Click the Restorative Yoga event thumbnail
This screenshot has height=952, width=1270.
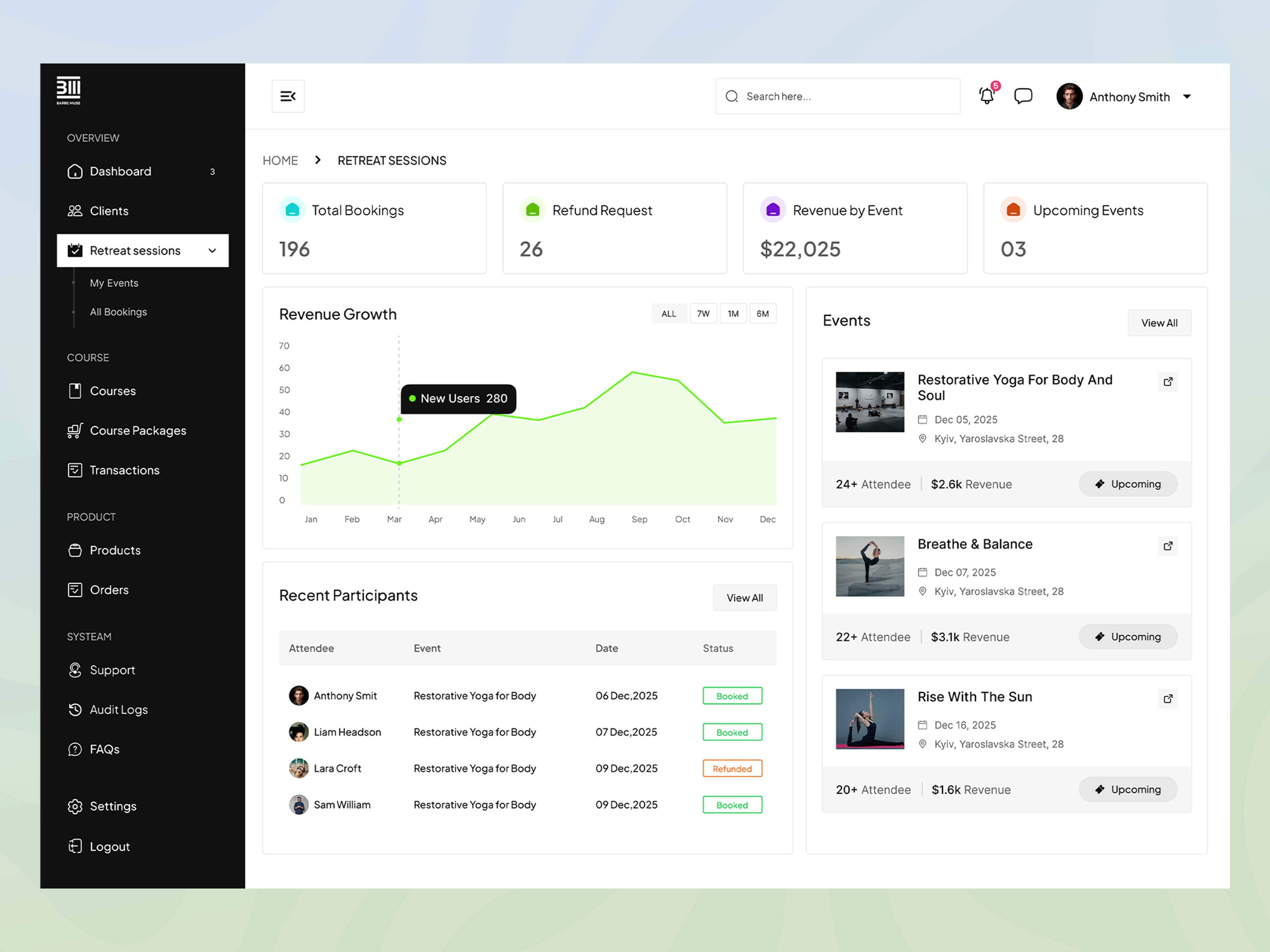869,402
